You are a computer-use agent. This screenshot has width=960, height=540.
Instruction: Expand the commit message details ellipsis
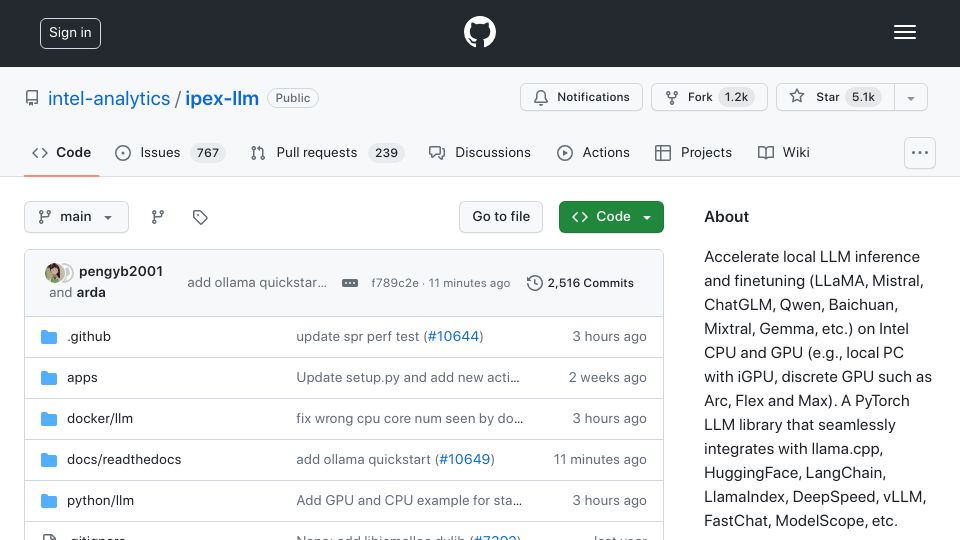pyautogui.click(x=350, y=283)
